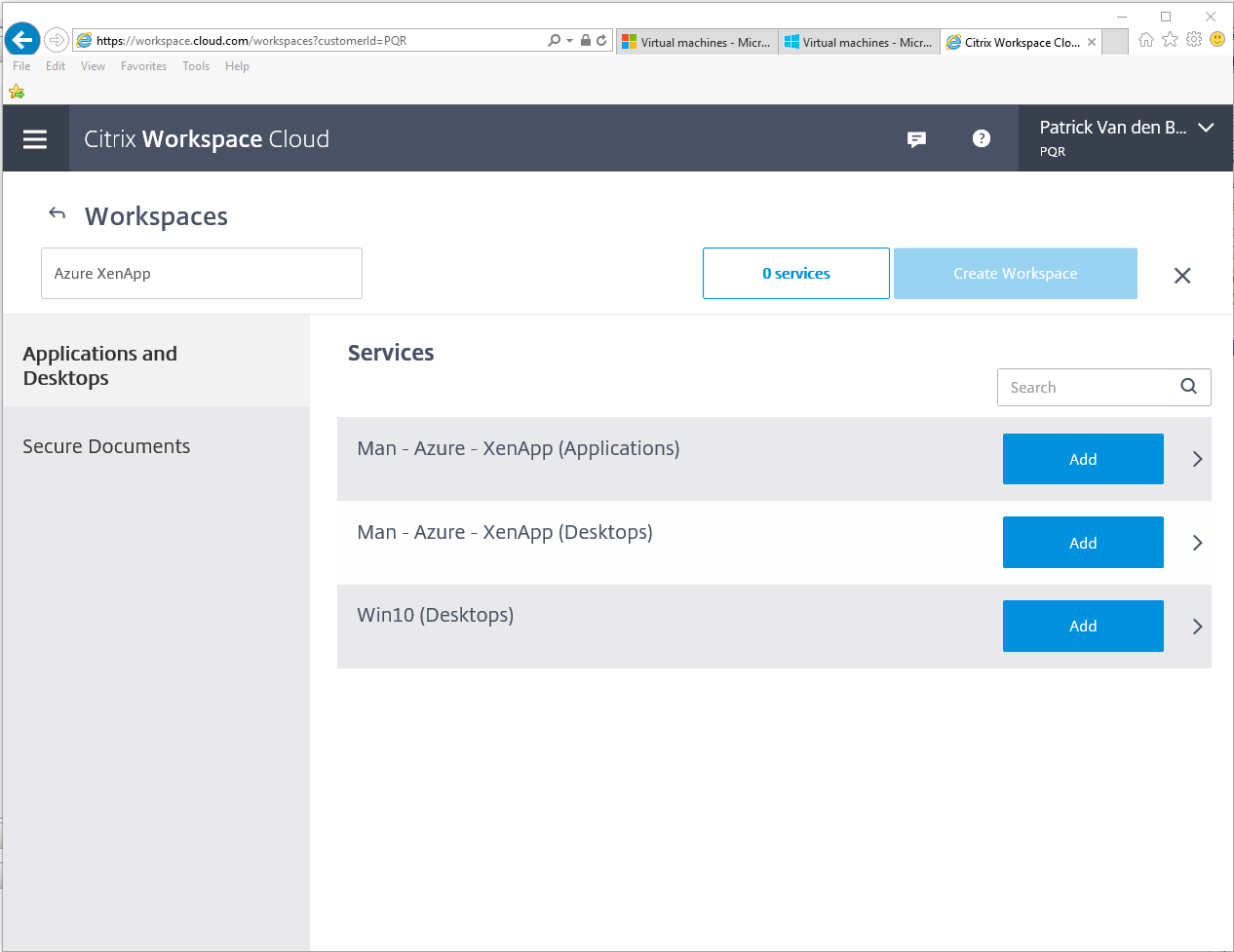Add Man - Azure - XenApp (Applications) service

click(x=1083, y=459)
